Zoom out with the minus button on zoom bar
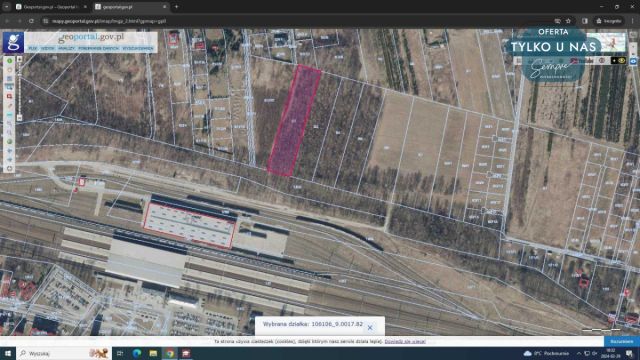Screen dimensions: 640x360 [20, 118]
